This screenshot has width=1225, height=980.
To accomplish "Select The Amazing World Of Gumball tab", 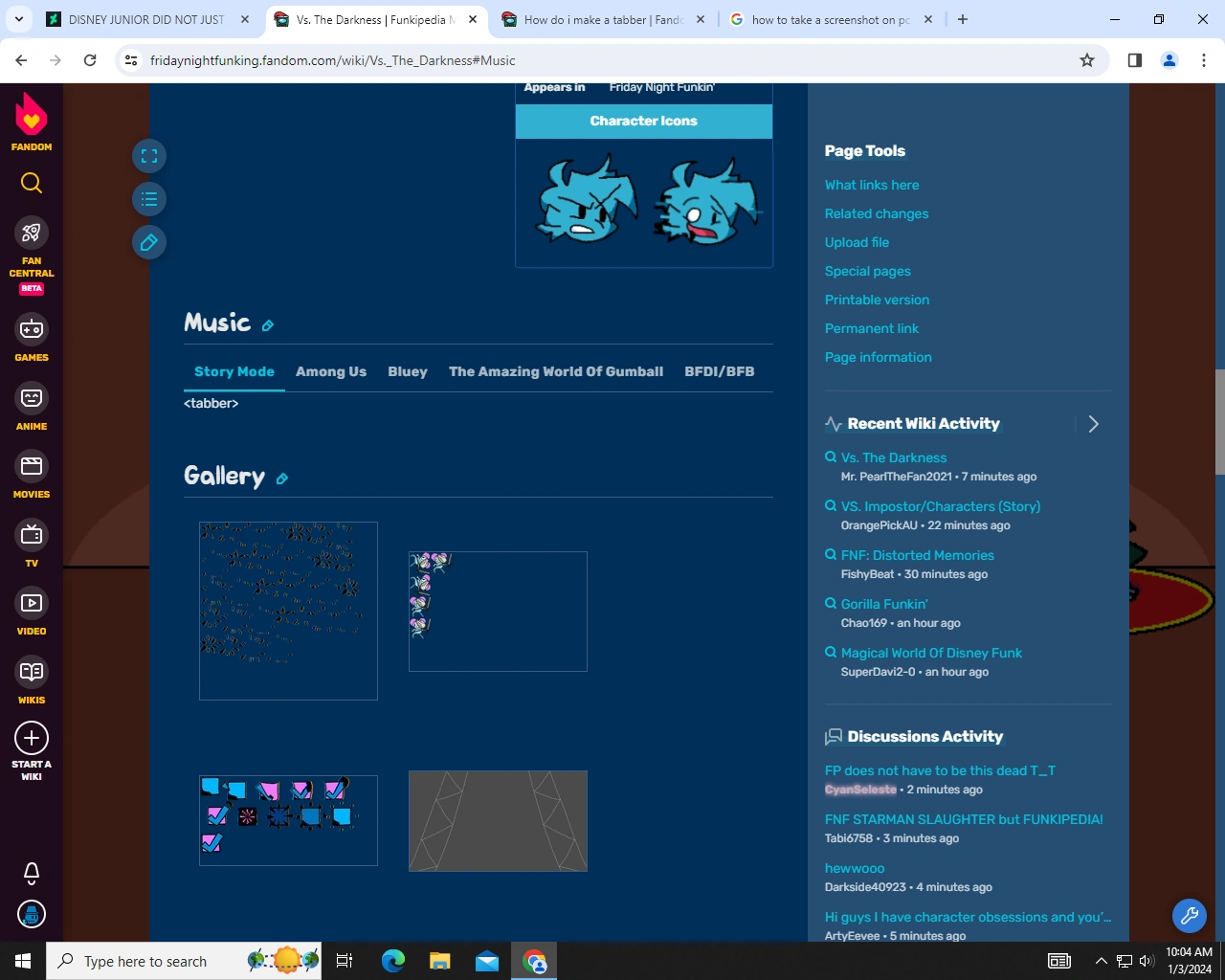I will (x=556, y=371).
